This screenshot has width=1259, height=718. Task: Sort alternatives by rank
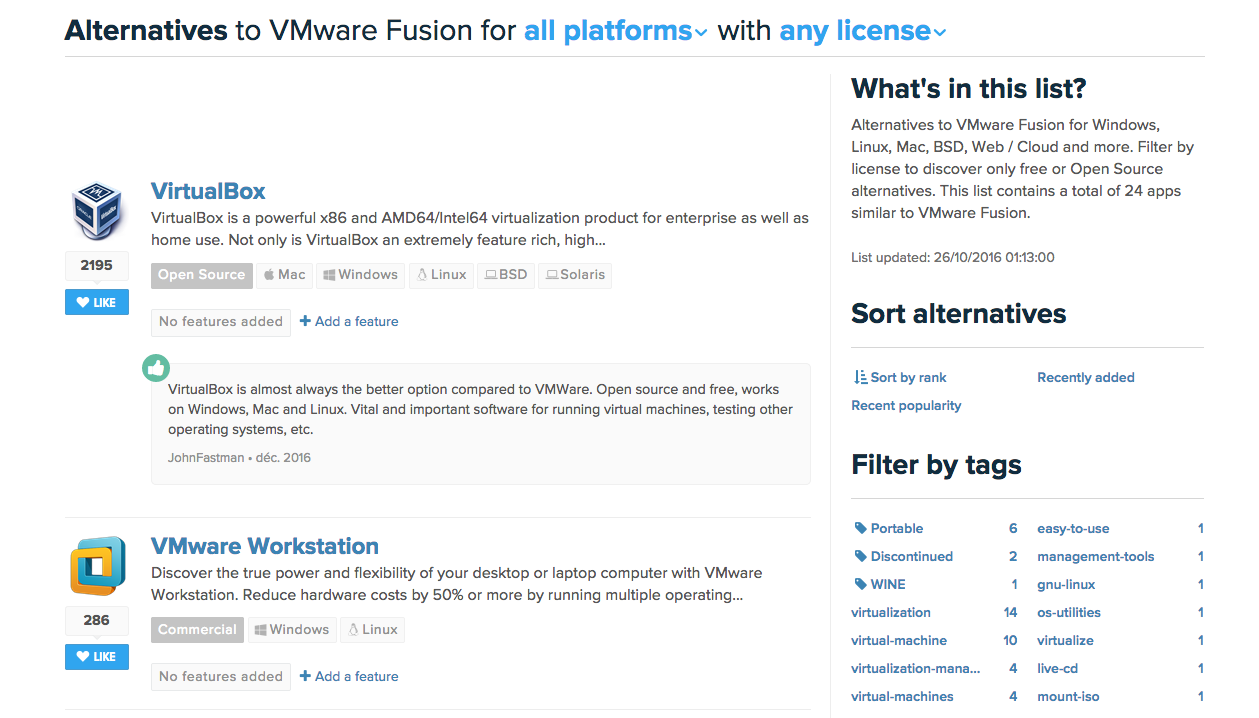tap(900, 377)
